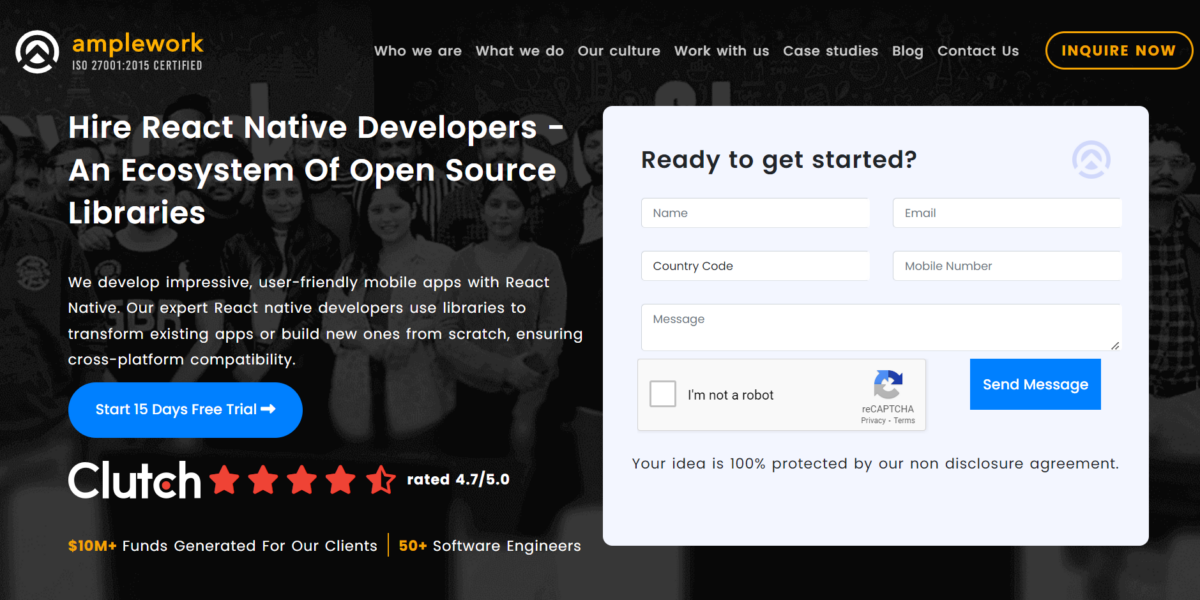Open the Blog page from the navigation
This screenshot has width=1200, height=600.
point(907,50)
